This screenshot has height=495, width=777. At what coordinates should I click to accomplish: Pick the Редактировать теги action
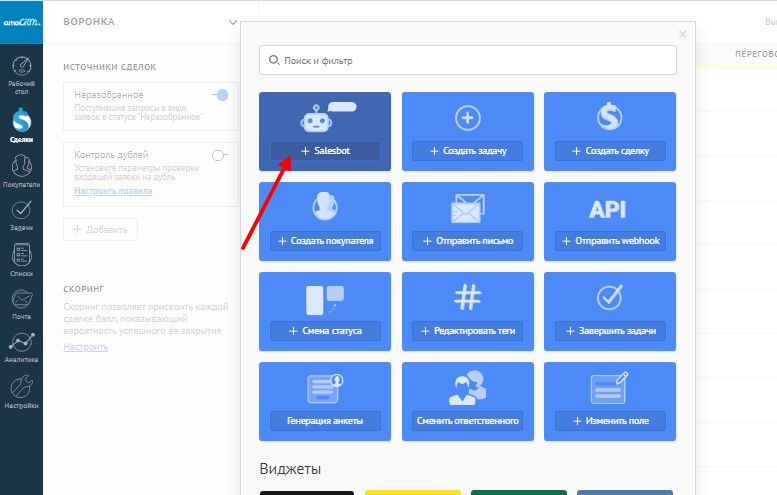tap(468, 331)
